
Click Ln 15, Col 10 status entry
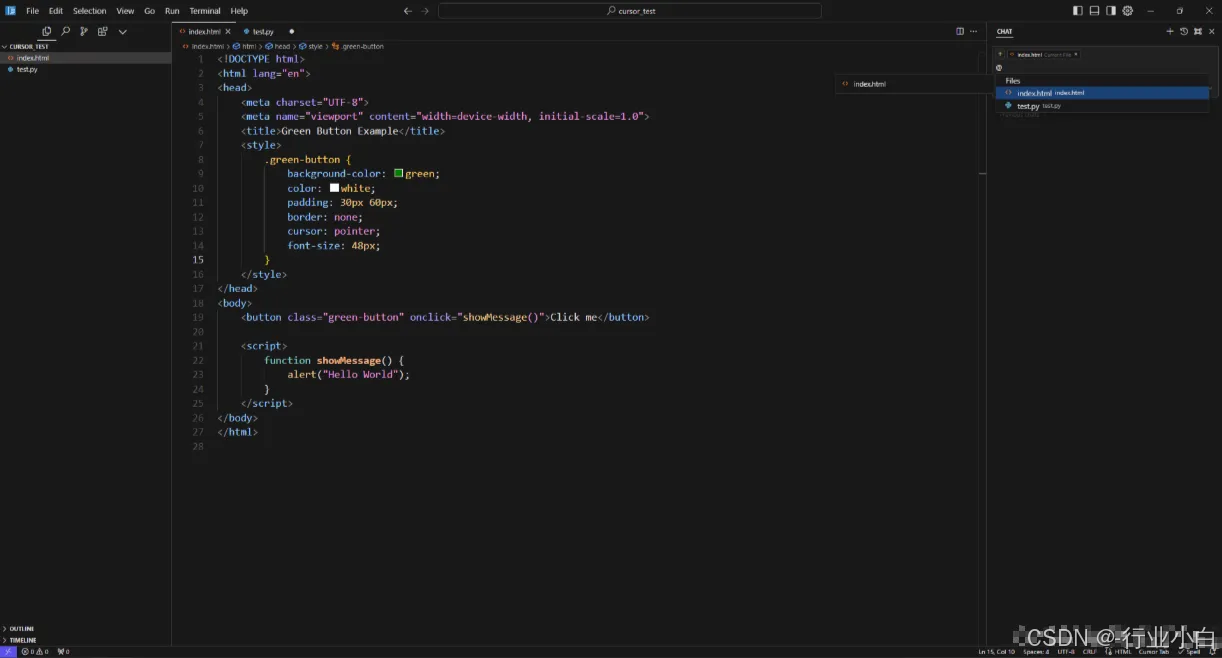pos(996,651)
